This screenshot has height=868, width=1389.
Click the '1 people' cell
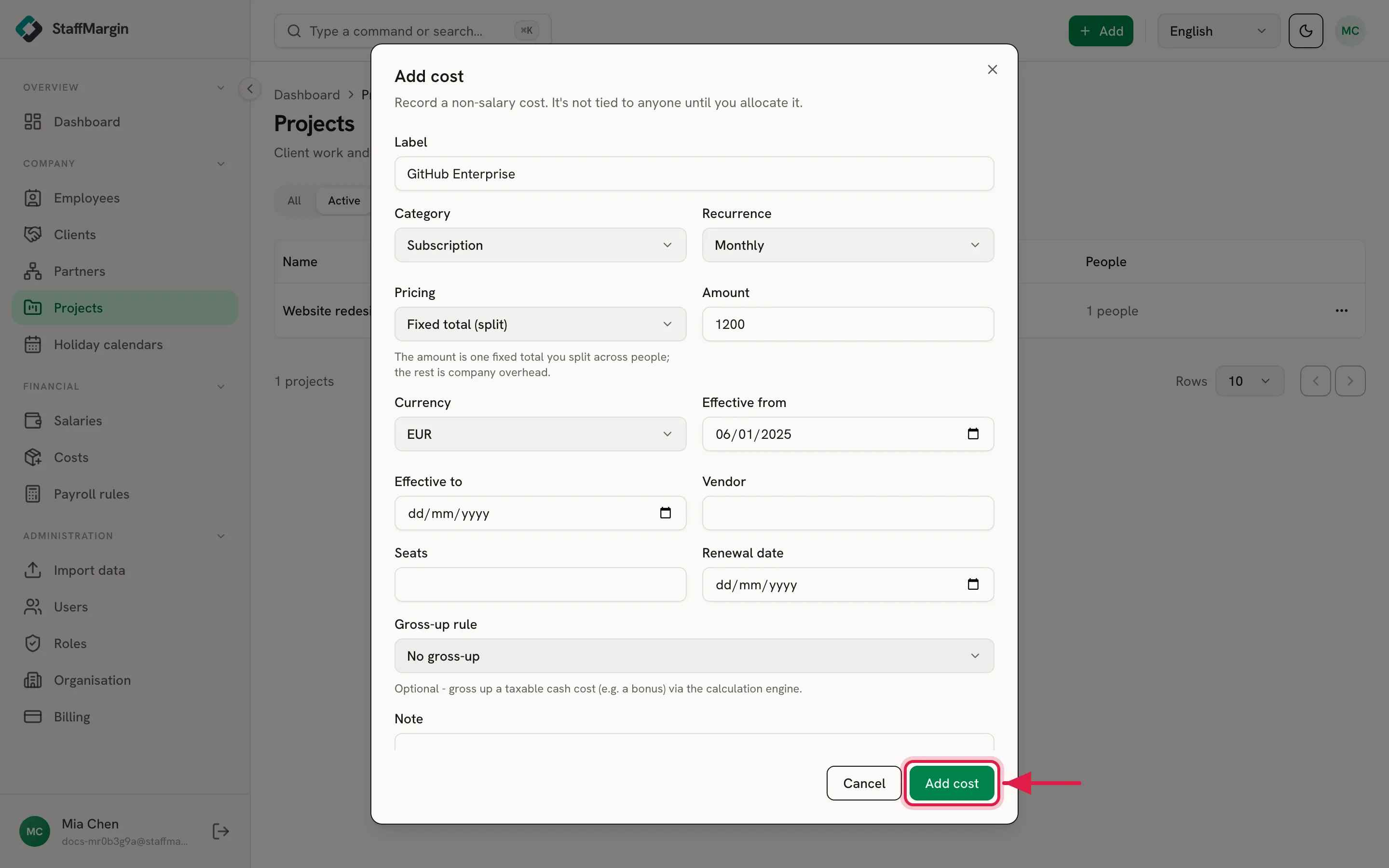coord(1112,311)
